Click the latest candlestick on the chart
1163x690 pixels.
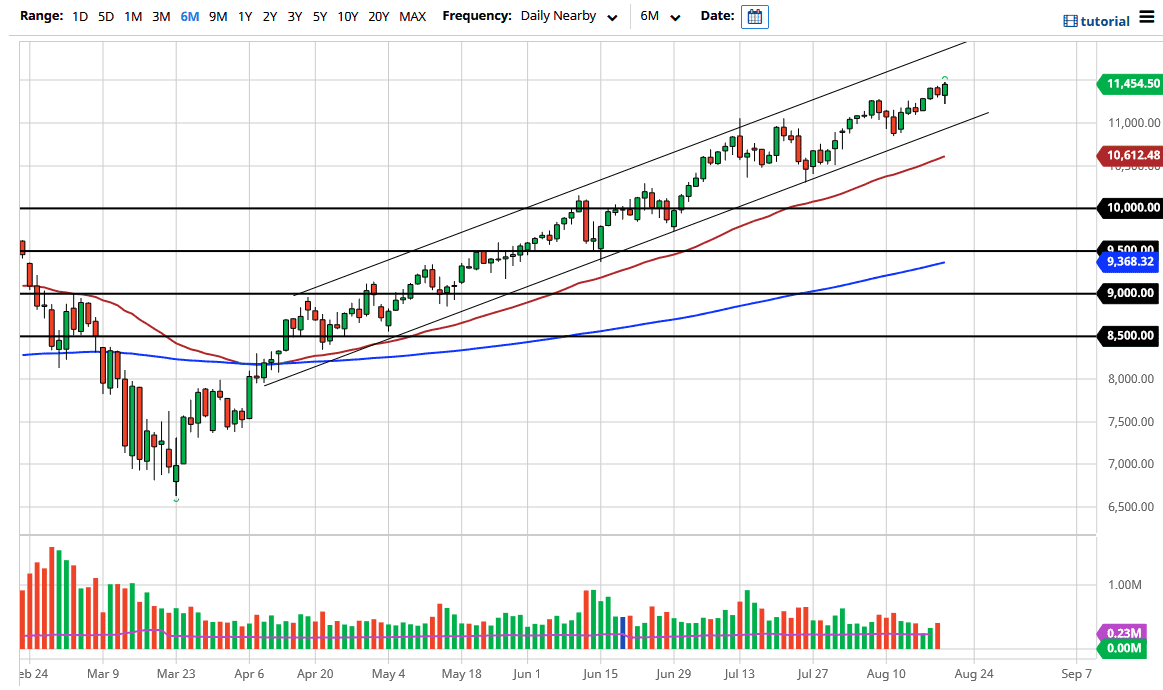[944, 90]
